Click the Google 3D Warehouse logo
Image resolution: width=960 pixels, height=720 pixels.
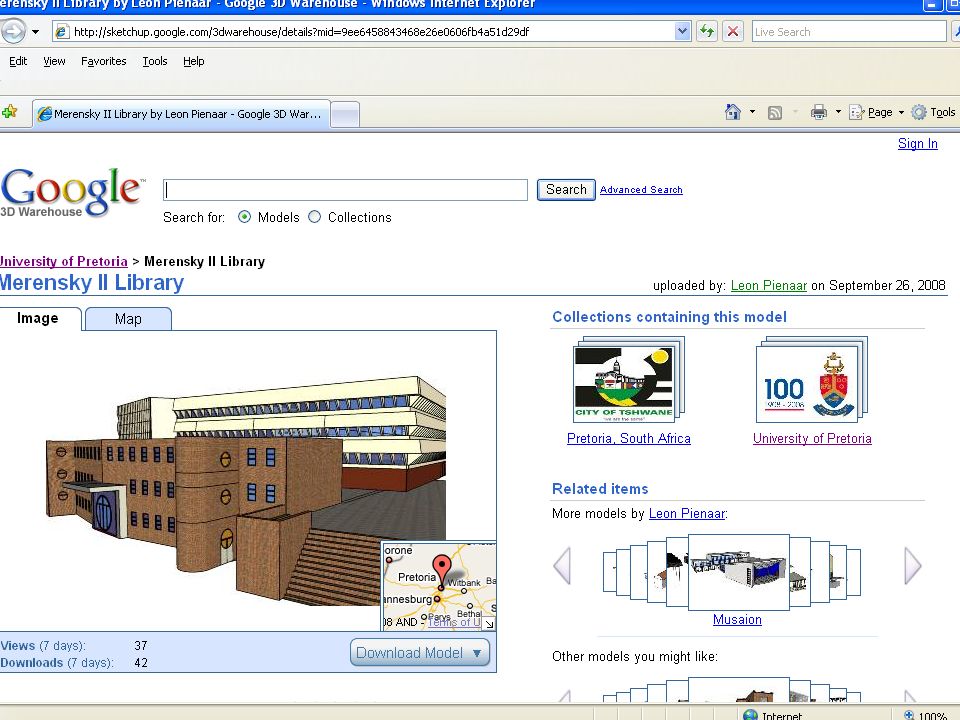(72, 192)
